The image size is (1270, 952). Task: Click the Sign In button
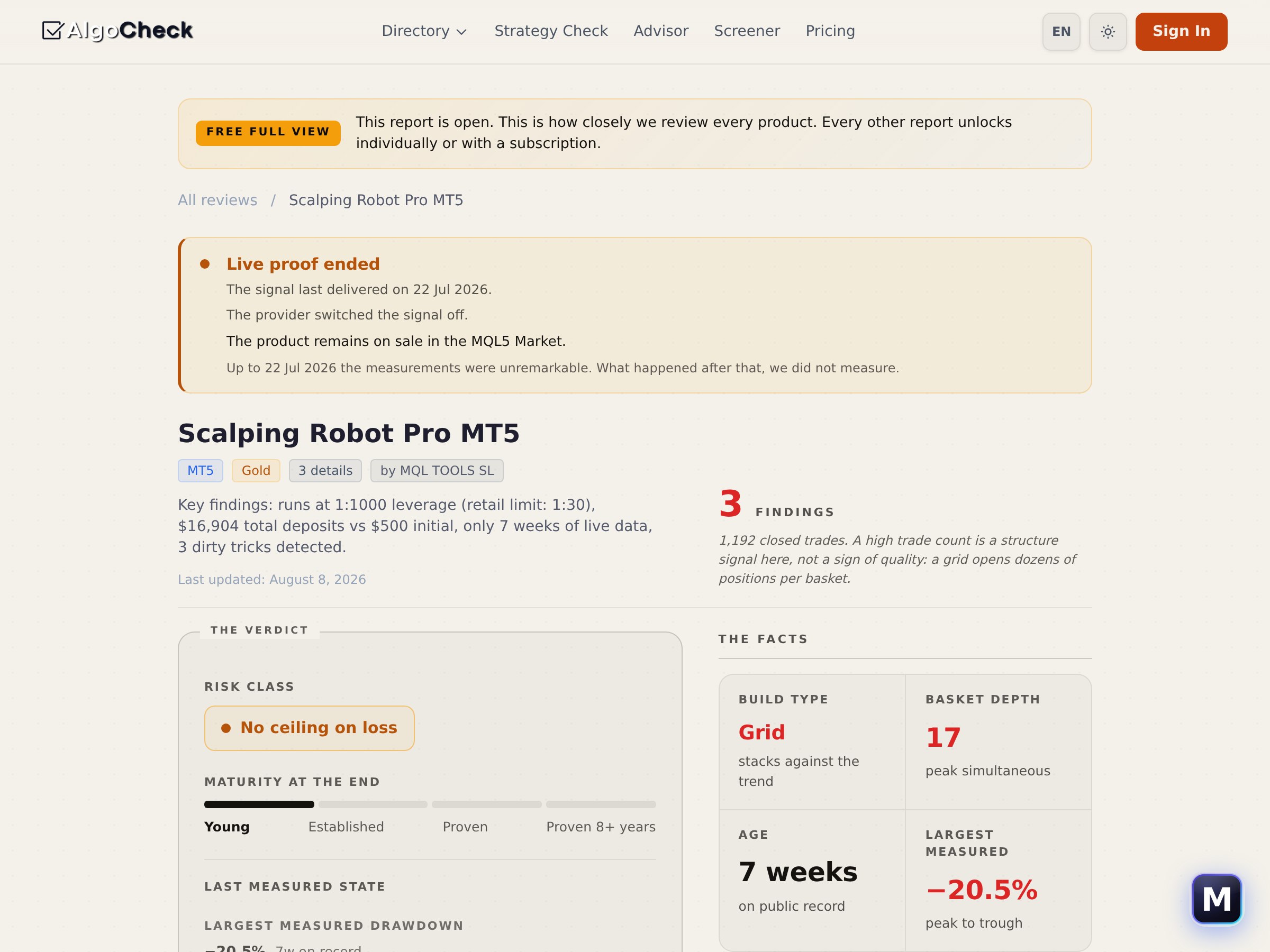pyautogui.click(x=1181, y=32)
